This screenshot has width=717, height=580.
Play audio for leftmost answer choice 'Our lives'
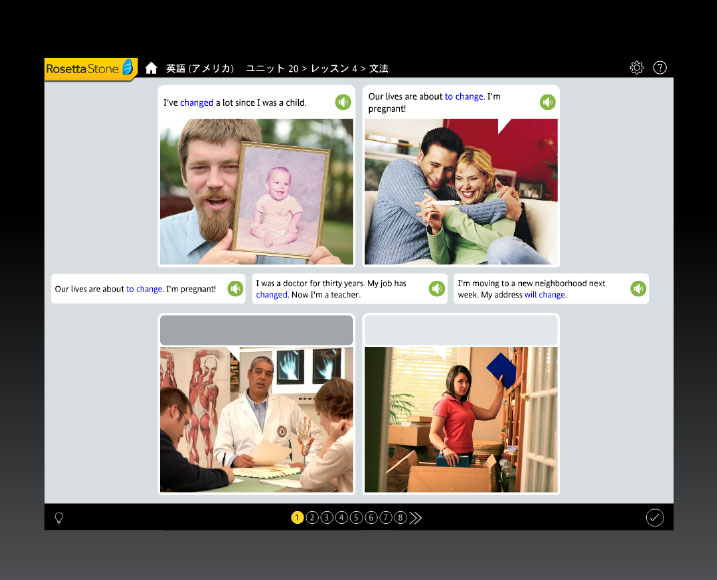[235, 289]
